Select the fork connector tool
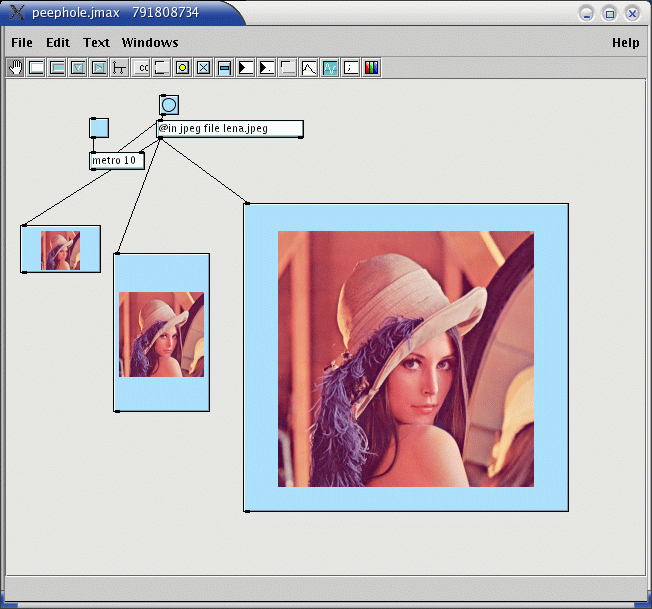Image resolution: width=652 pixels, height=609 pixels. (119, 67)
